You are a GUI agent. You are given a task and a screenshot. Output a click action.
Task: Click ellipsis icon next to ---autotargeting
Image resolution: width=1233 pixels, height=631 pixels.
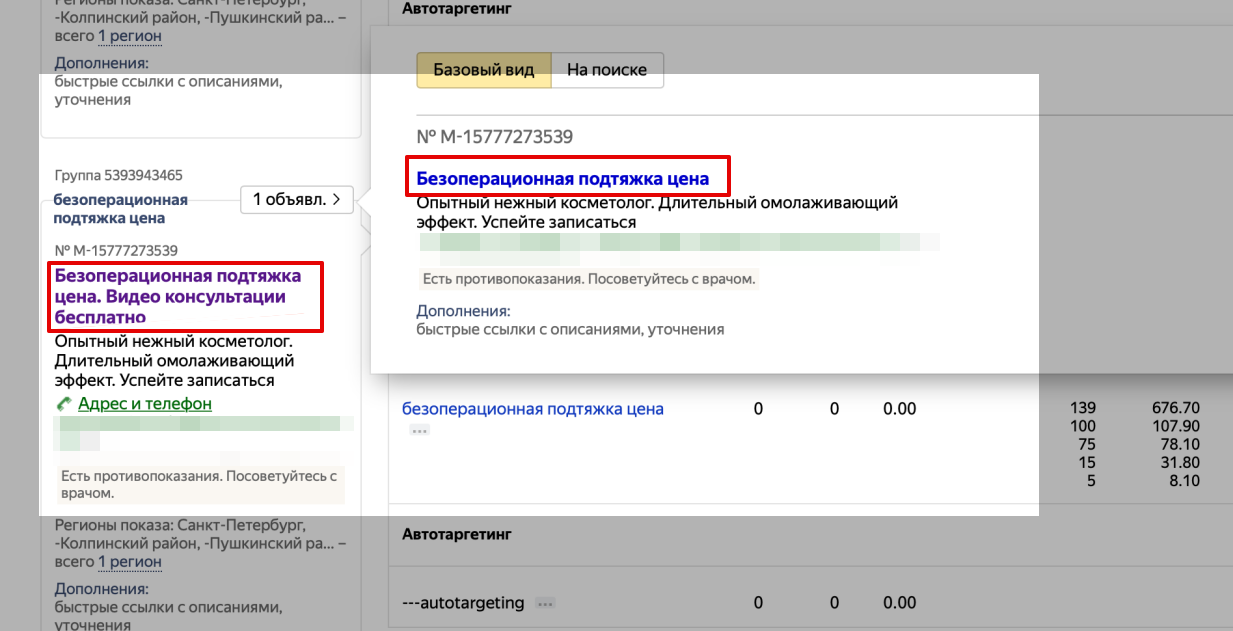[545, 603]
